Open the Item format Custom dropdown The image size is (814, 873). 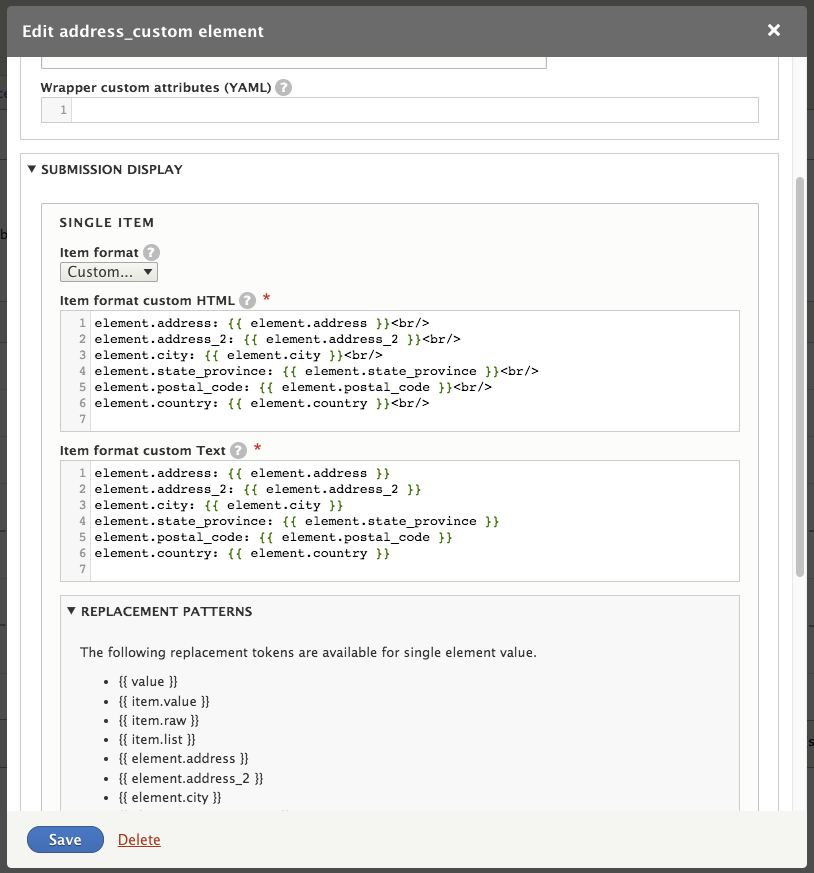click(109, 272)
